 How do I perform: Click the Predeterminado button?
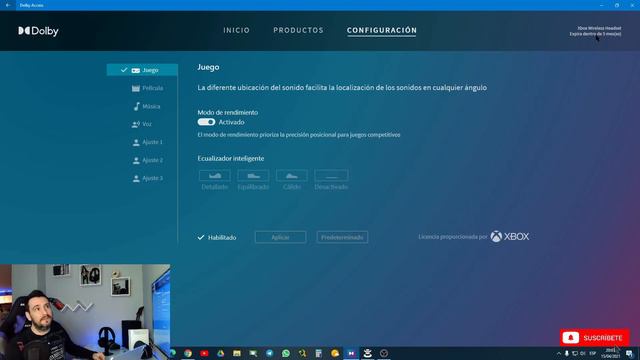[x=342, y=237]
